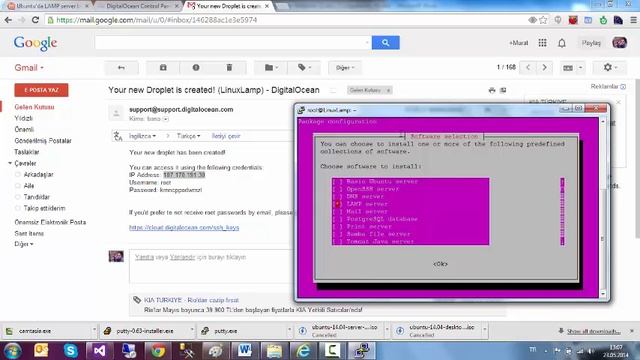Open Gmail product switcher dropdown
The width and height of the screenshot is (640, 360).
[29, 68]
